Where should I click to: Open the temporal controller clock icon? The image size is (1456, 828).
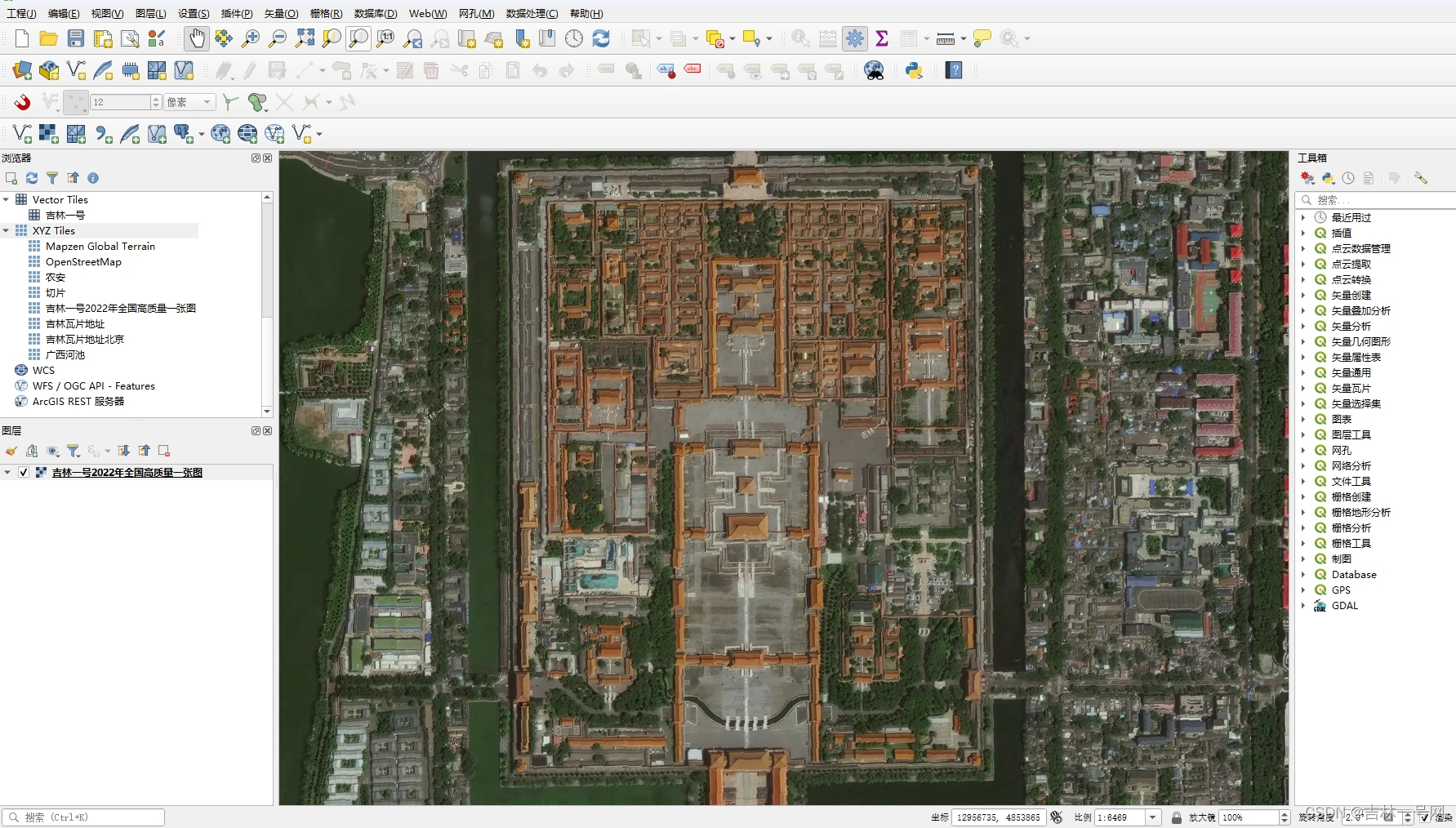[x=574, y=38]
